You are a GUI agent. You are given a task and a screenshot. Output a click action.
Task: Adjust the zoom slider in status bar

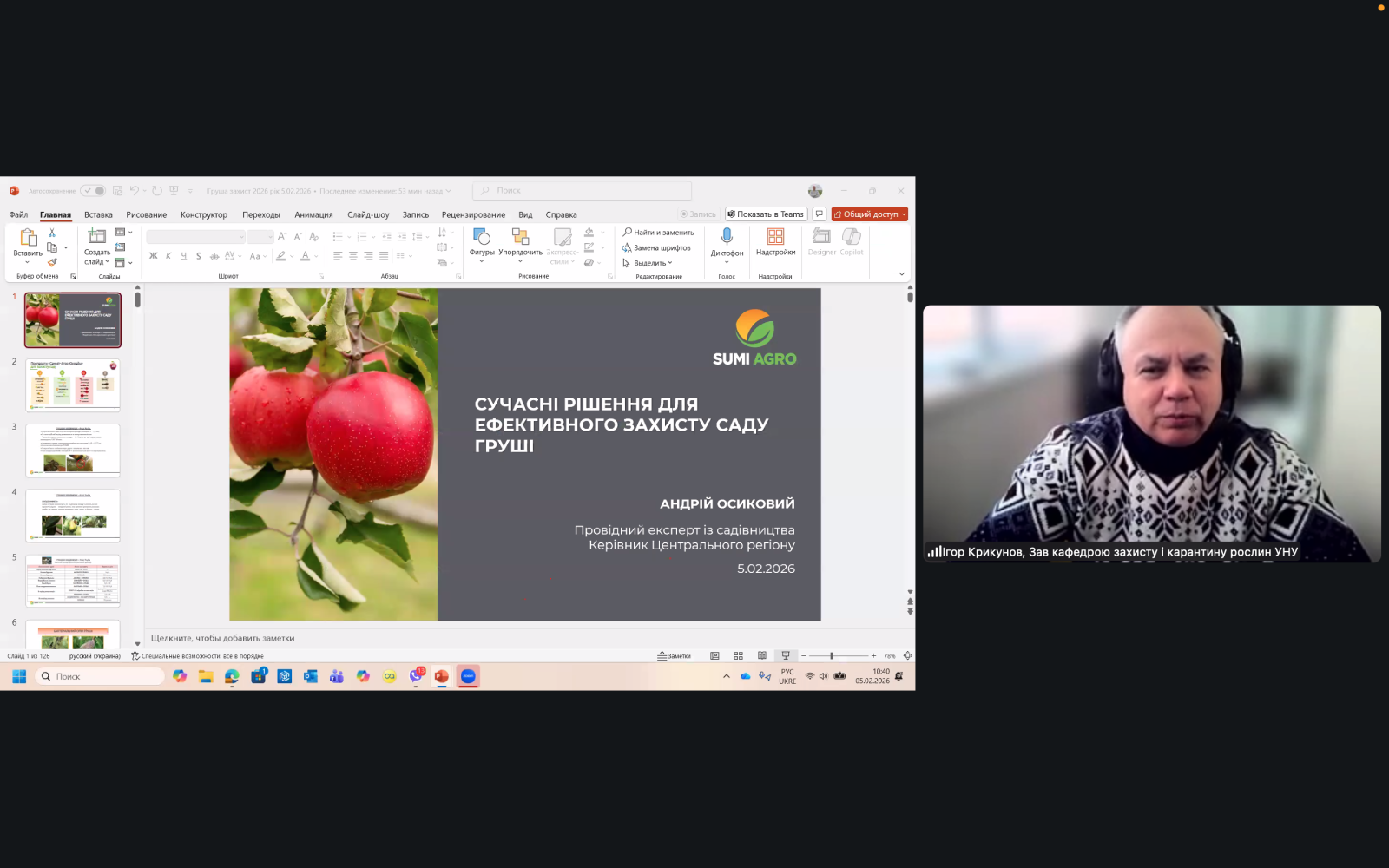(832, 656)
